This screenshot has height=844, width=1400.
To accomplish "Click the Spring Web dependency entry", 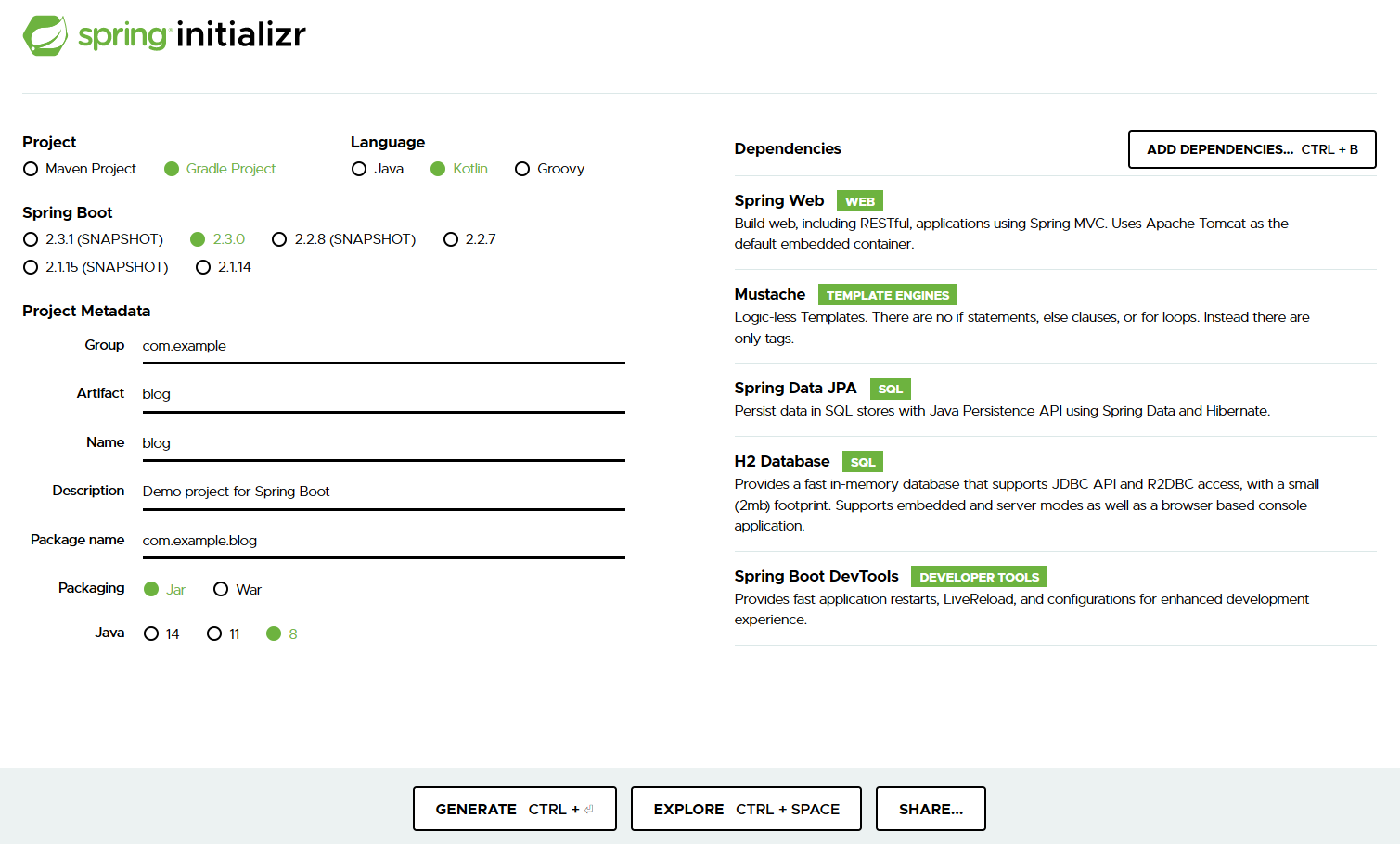I will click(x=1055, y=223).
